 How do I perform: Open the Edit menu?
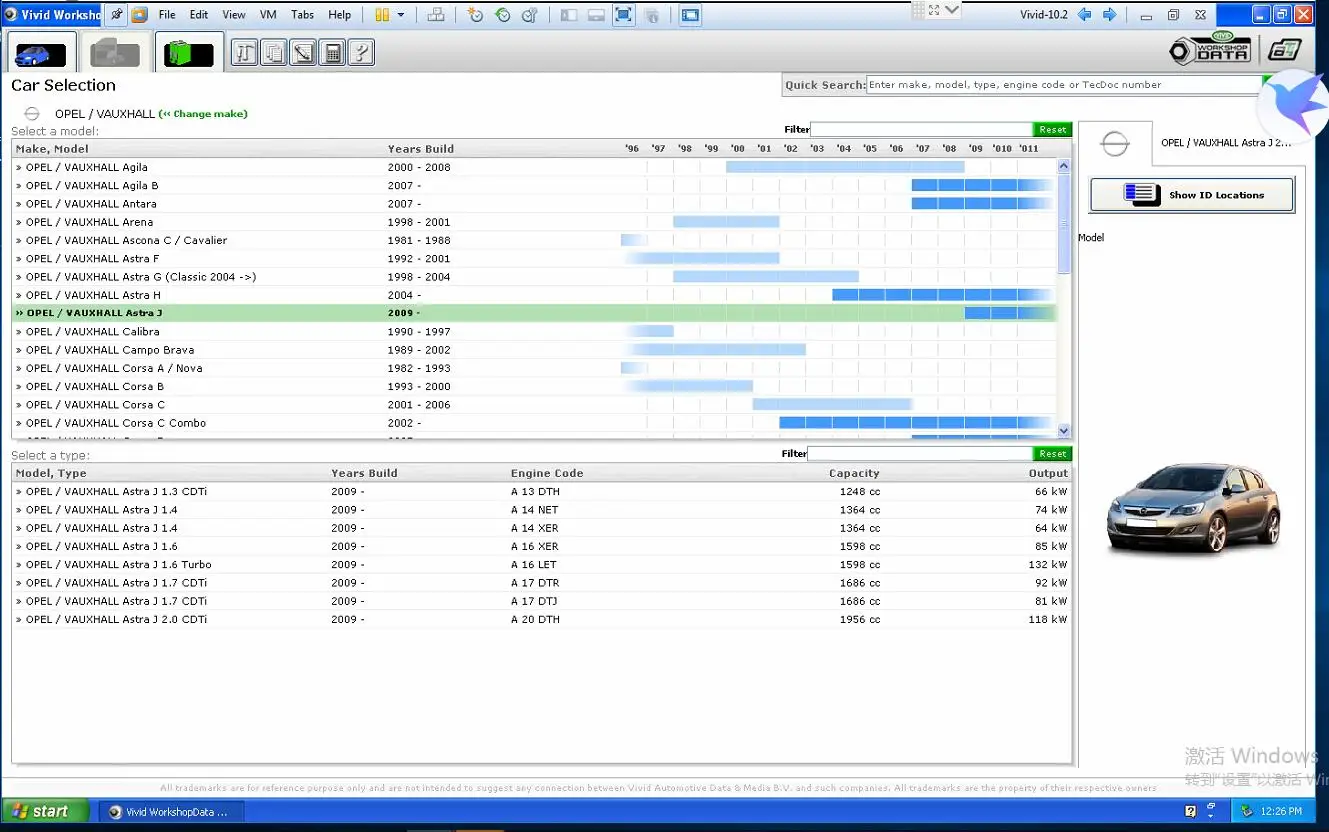[x=199, y=15]
